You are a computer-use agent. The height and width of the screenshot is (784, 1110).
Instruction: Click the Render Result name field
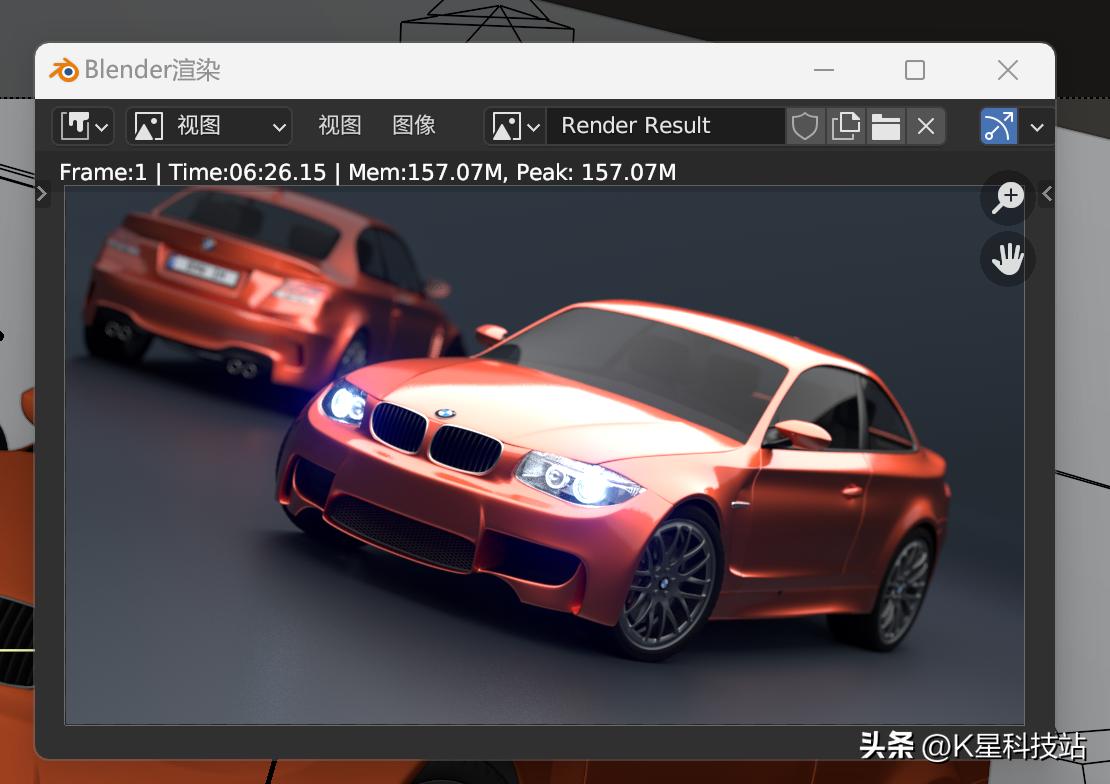click(665, 126)
